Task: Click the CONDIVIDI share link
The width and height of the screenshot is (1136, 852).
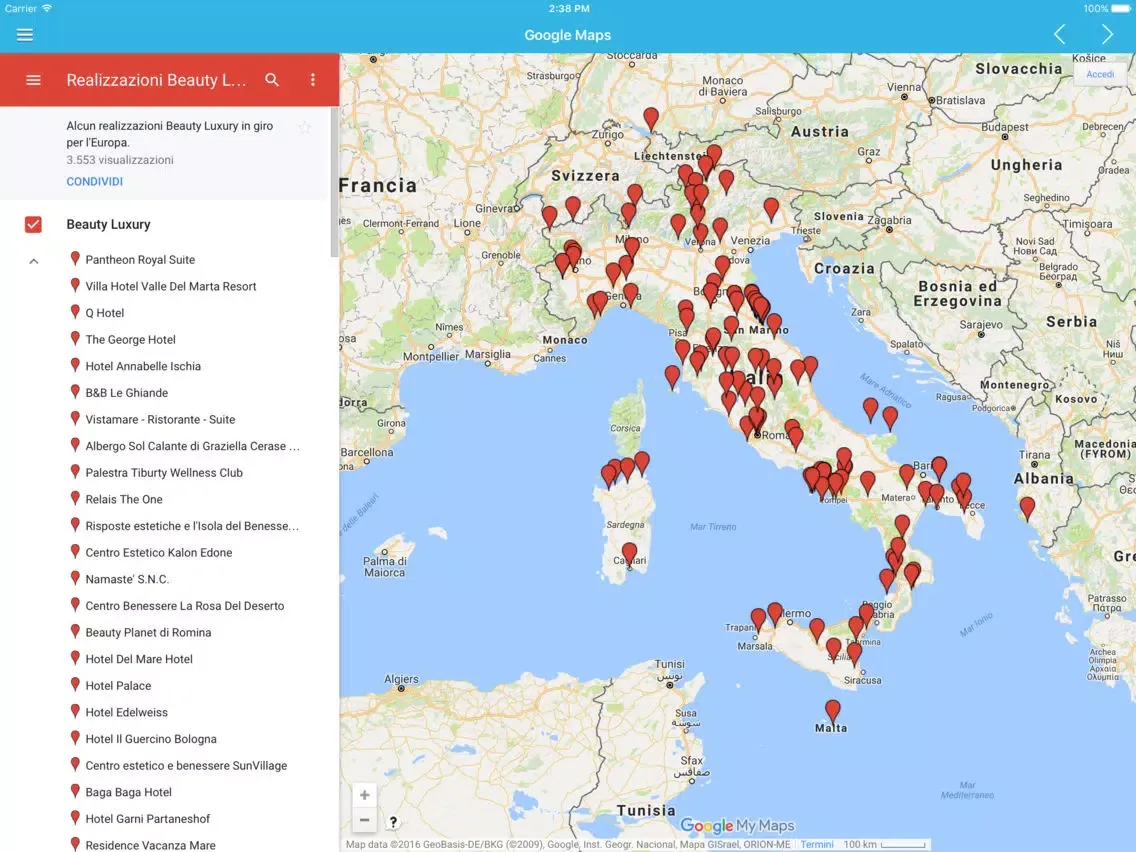Action: (95, 181)
